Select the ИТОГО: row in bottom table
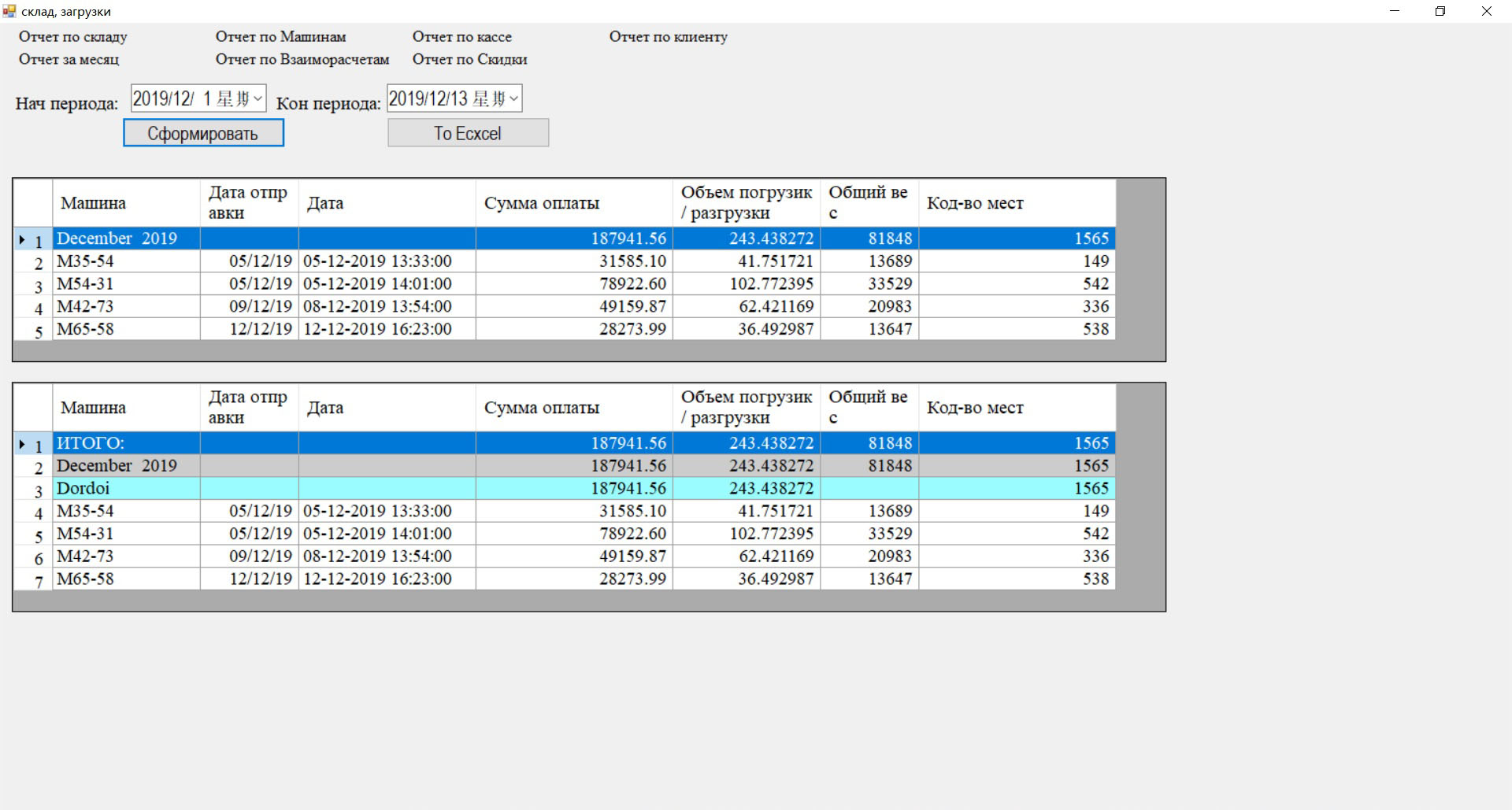The width and height of the screenshot is (1512, 810). [x=126, y=443]
